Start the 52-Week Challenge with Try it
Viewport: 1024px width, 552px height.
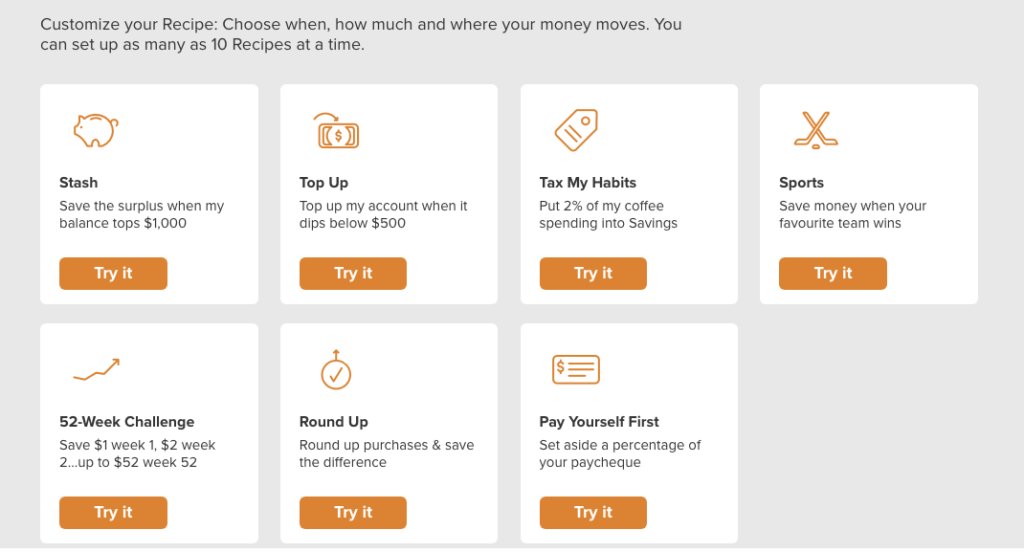(113, 512)
